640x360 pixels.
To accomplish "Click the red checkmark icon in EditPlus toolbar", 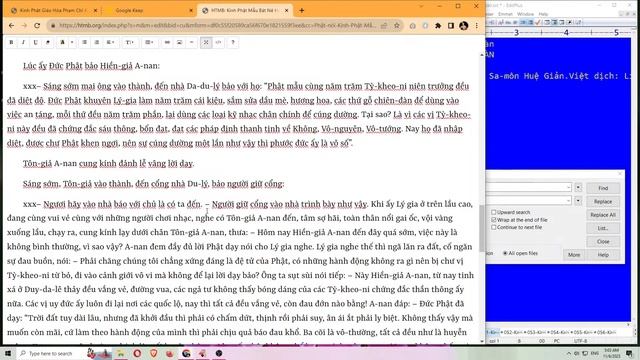I will (538, 22).
